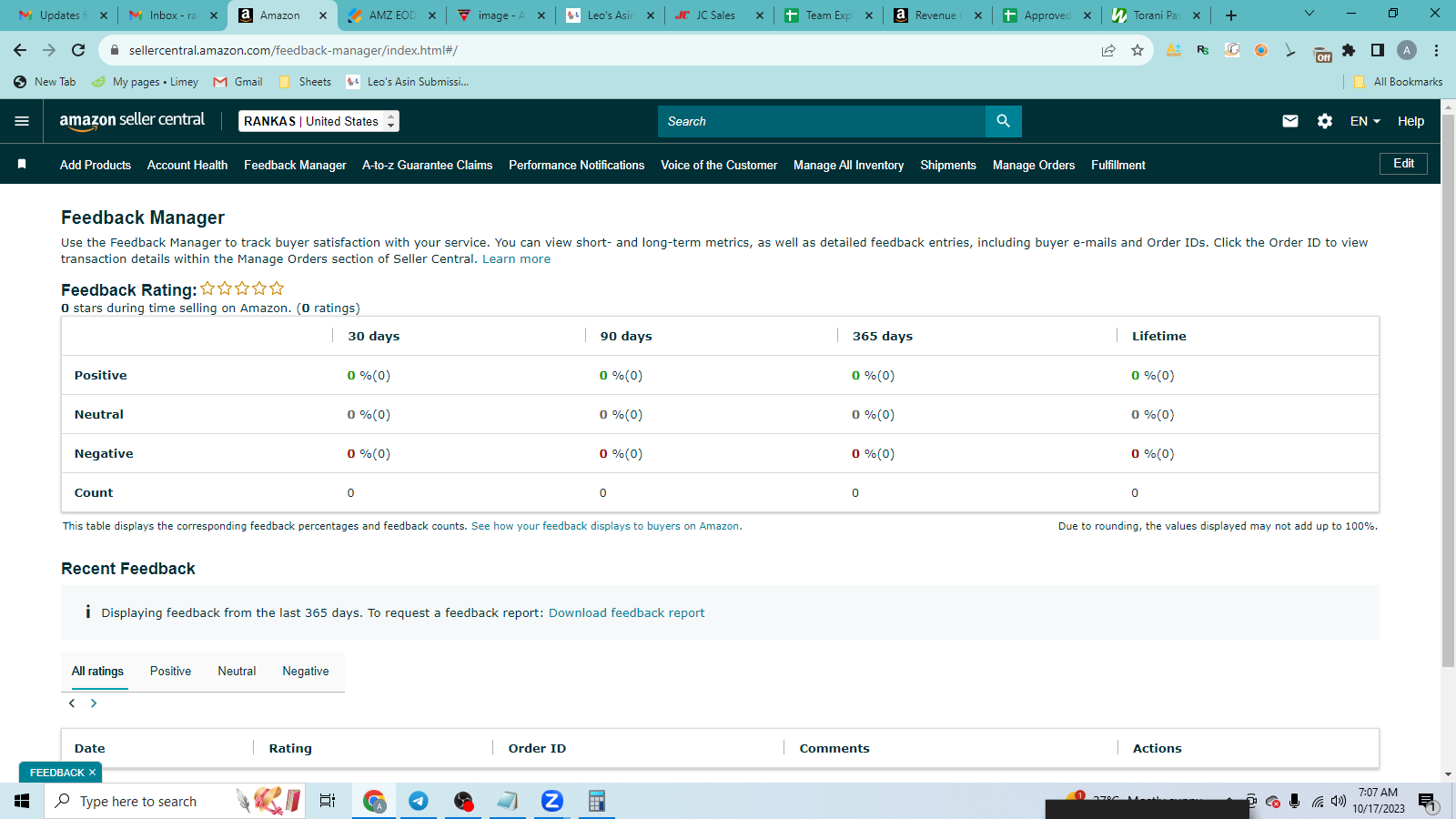Switch to the JC Sales browser tab
Viewport: 1456px width, 819px height.
pyautogui.click(x=719, y=15)
